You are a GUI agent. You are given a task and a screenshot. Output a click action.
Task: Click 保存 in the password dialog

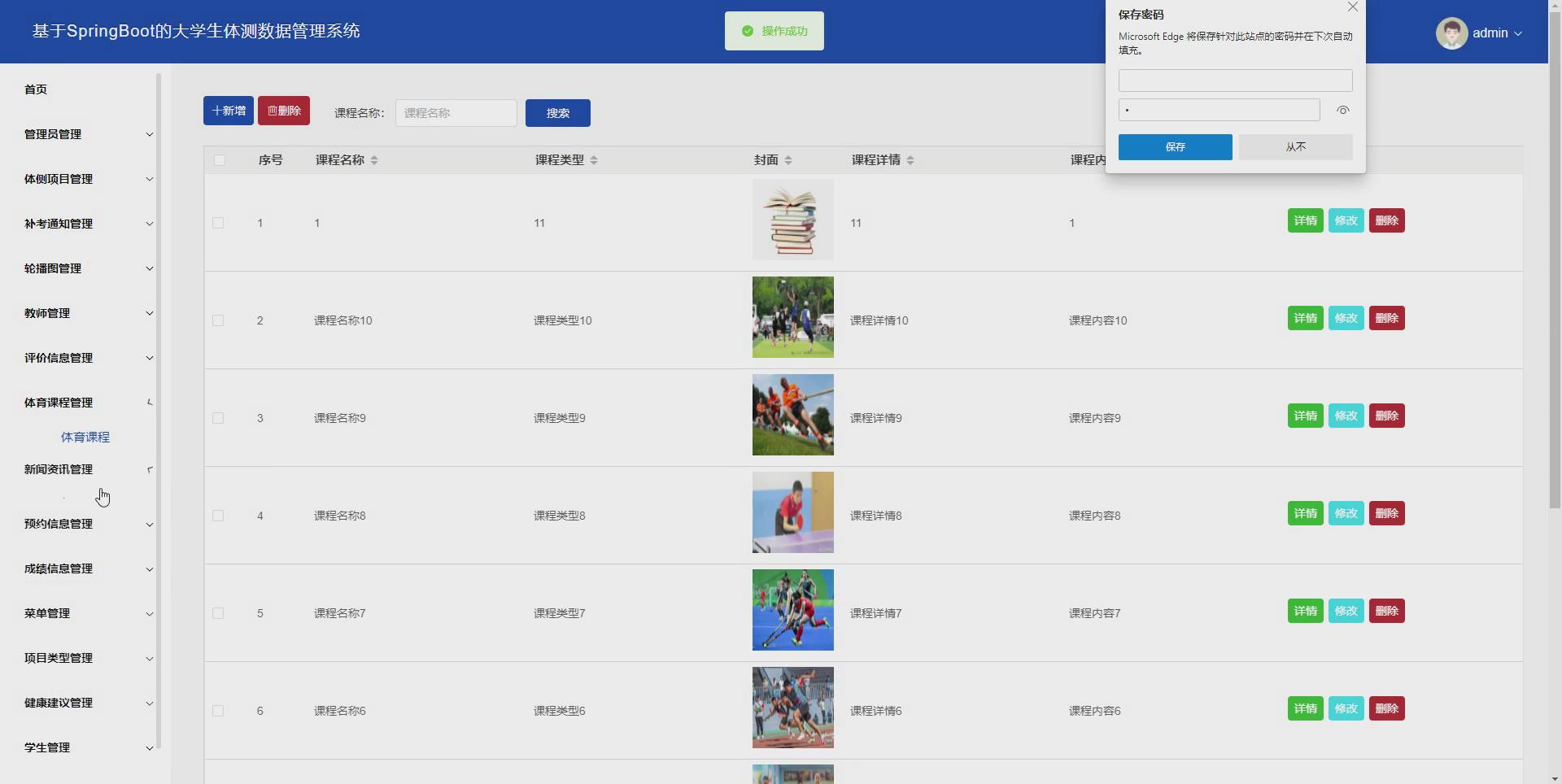(1175, 146)
